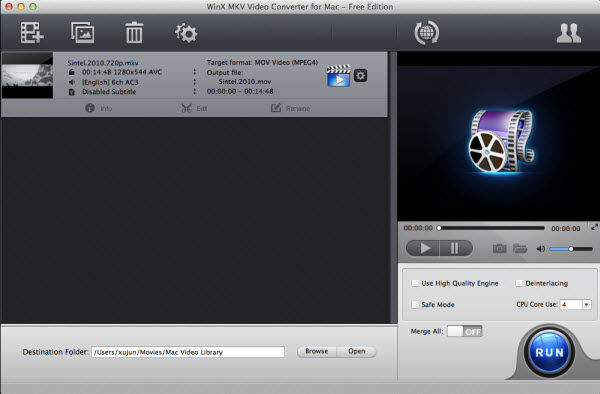Expand the Disabled Subtitle selector

[x=194, y=91]
